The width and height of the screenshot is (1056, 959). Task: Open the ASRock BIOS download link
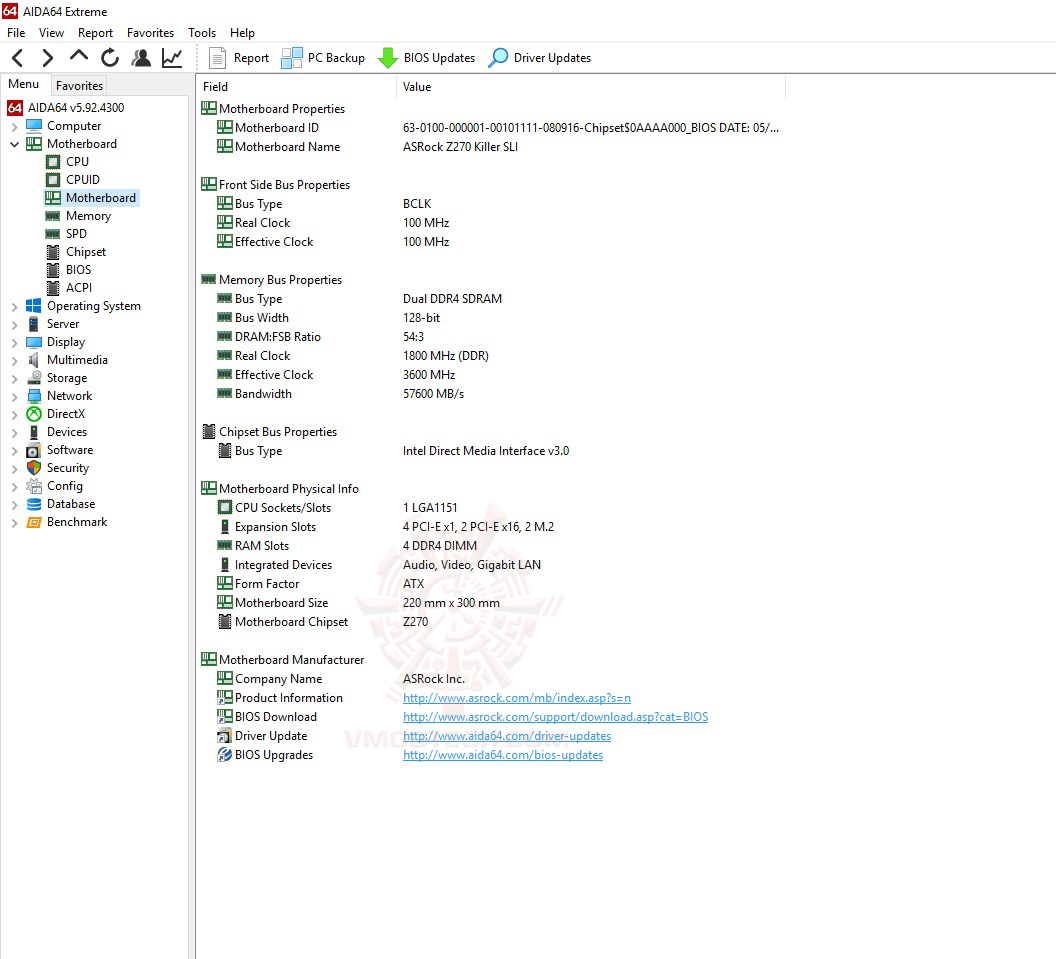556,717
